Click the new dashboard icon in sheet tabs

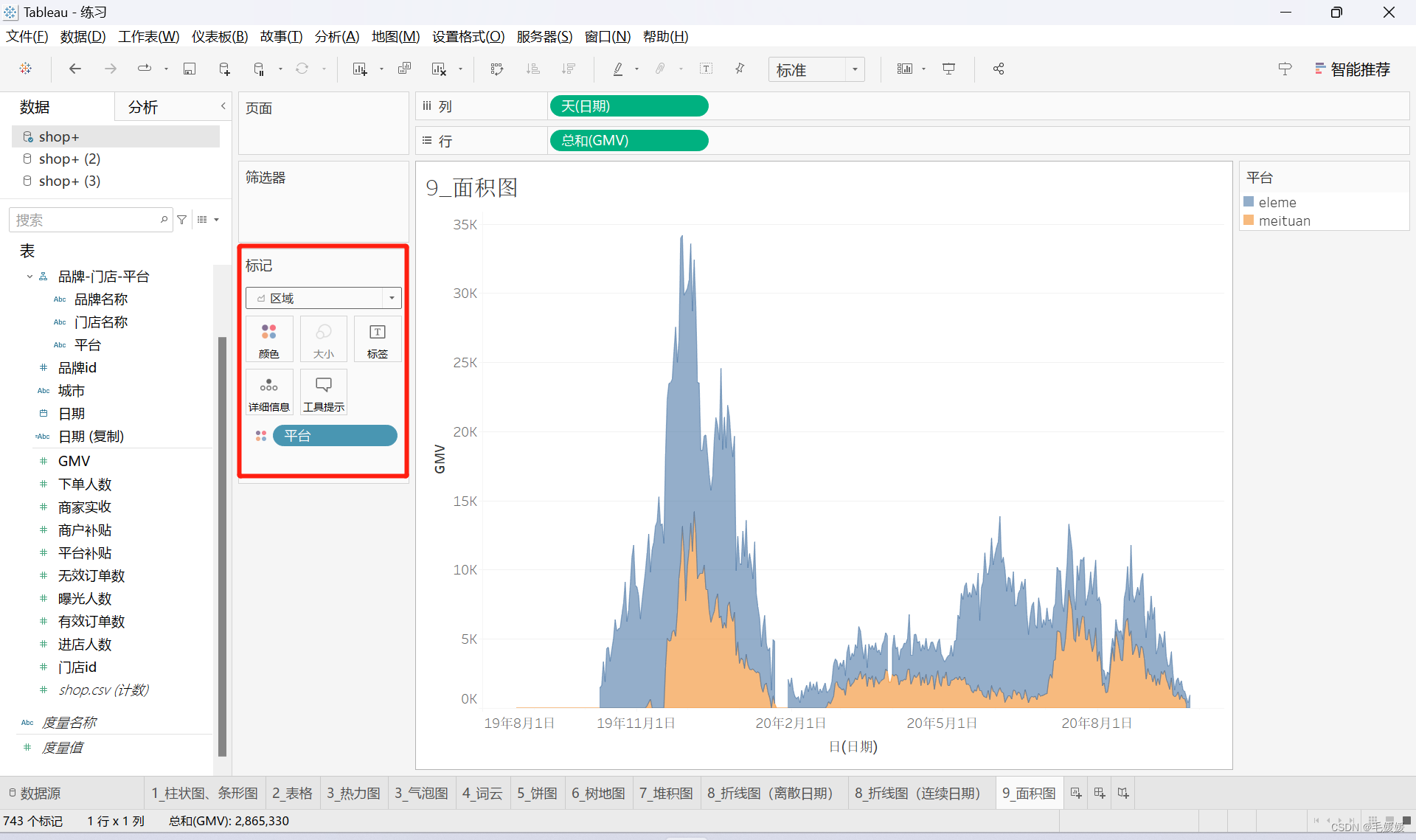(1100, 793)
